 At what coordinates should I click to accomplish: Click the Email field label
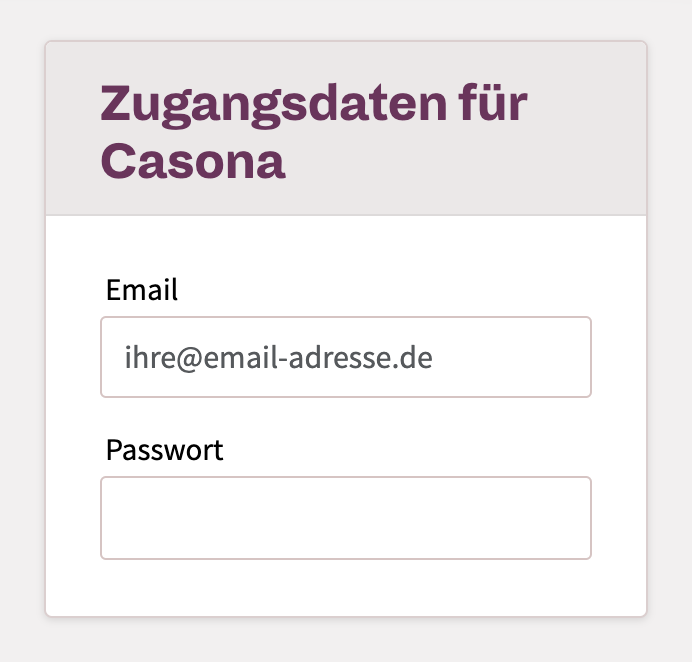142,290
